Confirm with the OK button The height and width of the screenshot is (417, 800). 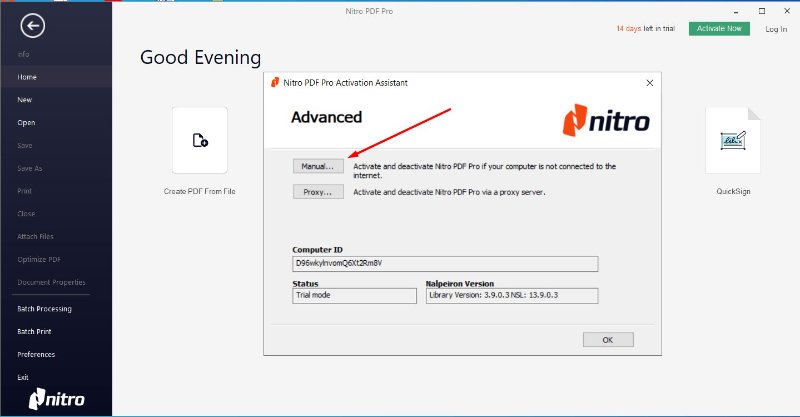tap(607, 340)
